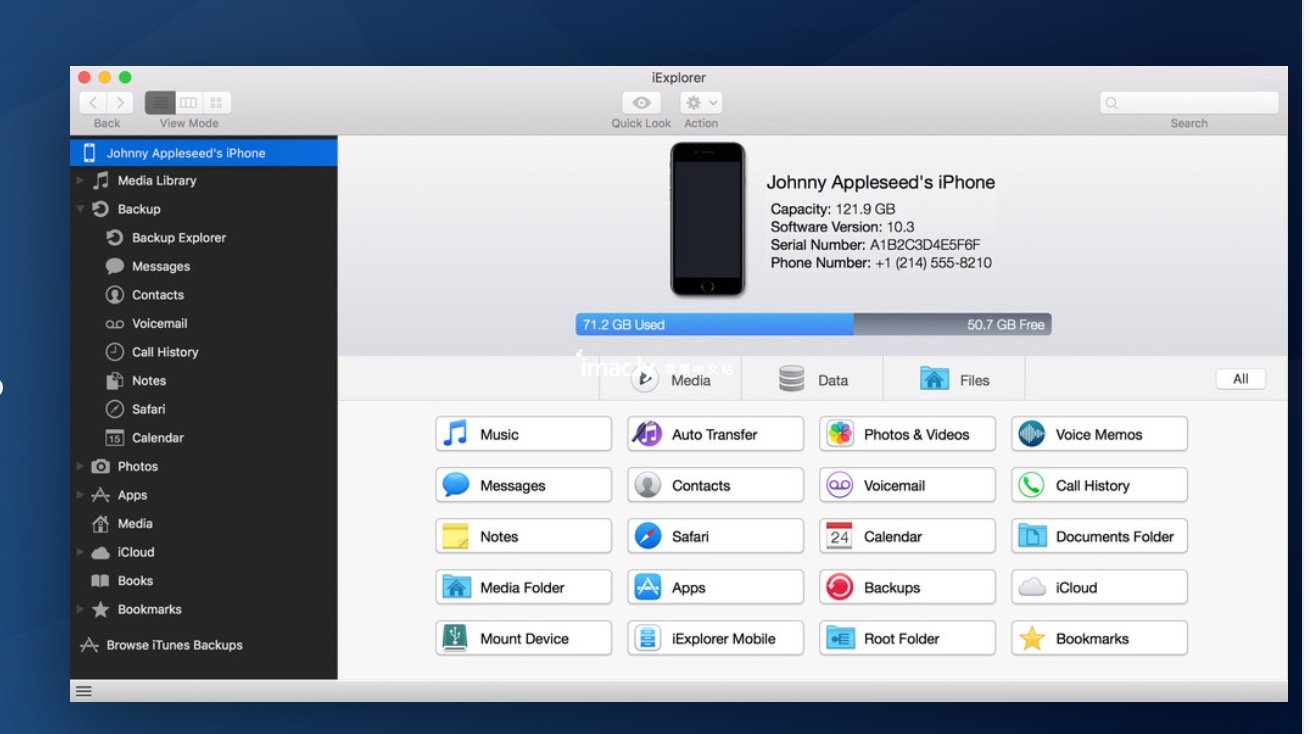Expand the iCloud sidebar item

point(80,552)
